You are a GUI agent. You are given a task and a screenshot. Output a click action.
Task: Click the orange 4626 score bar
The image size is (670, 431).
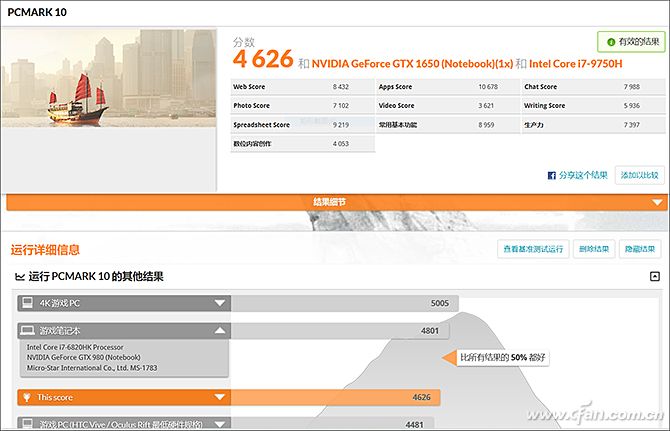335,397
